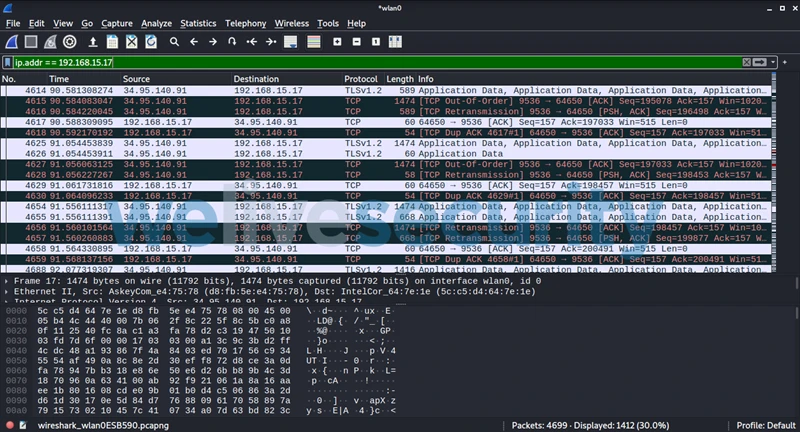Open the Telephony menu
The height and width of the screenshot is (432, 800).
point(245,23)
